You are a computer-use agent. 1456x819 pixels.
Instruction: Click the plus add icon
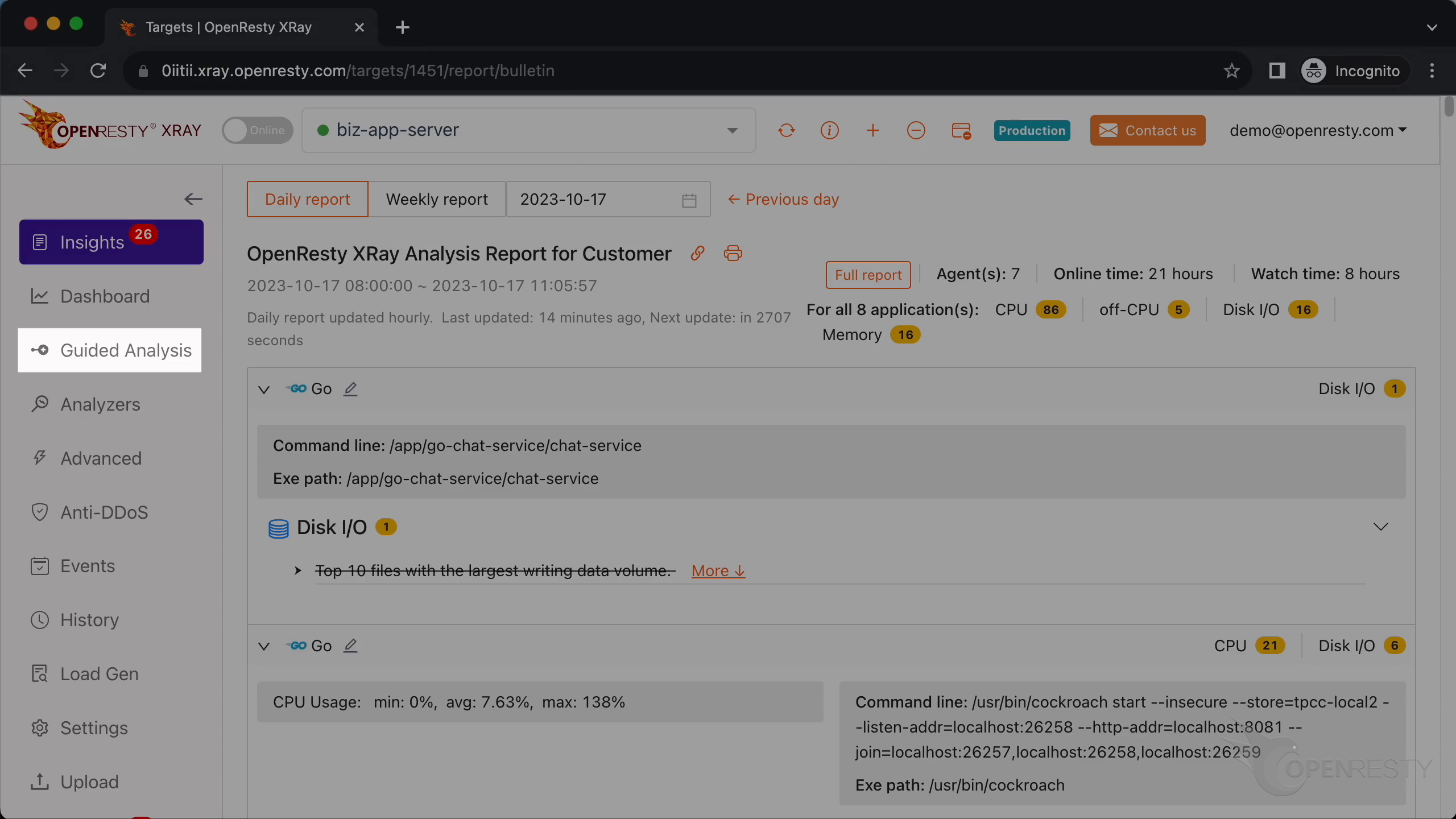872,131
